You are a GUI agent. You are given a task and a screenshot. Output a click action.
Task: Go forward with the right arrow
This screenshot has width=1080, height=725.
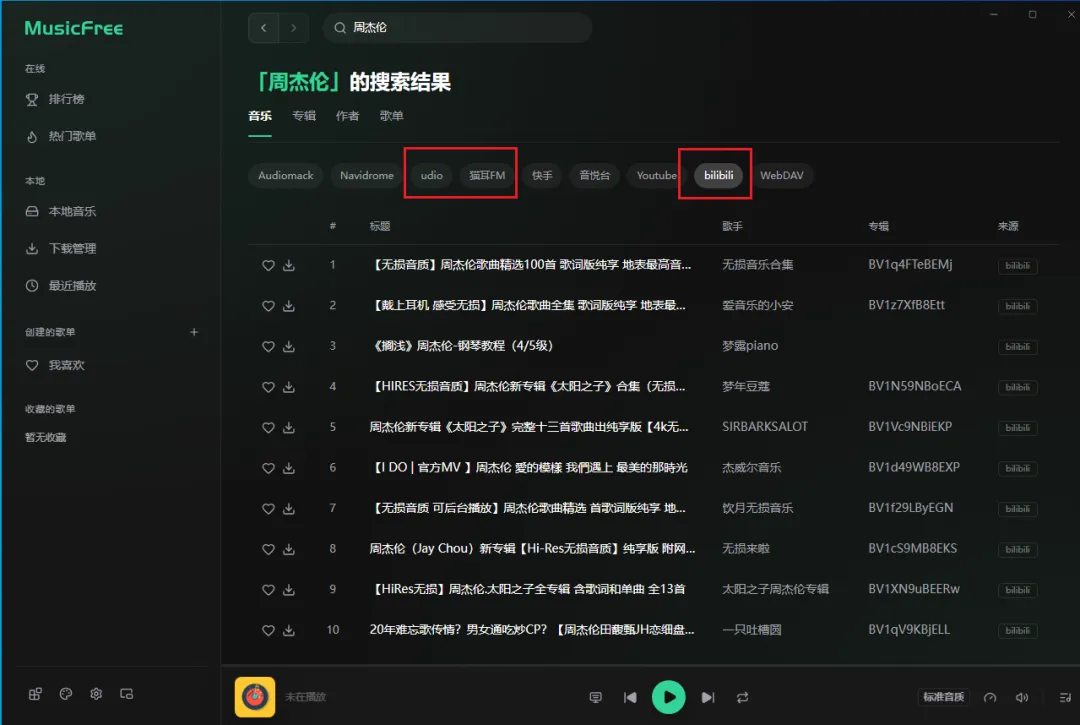coord(293,28)
